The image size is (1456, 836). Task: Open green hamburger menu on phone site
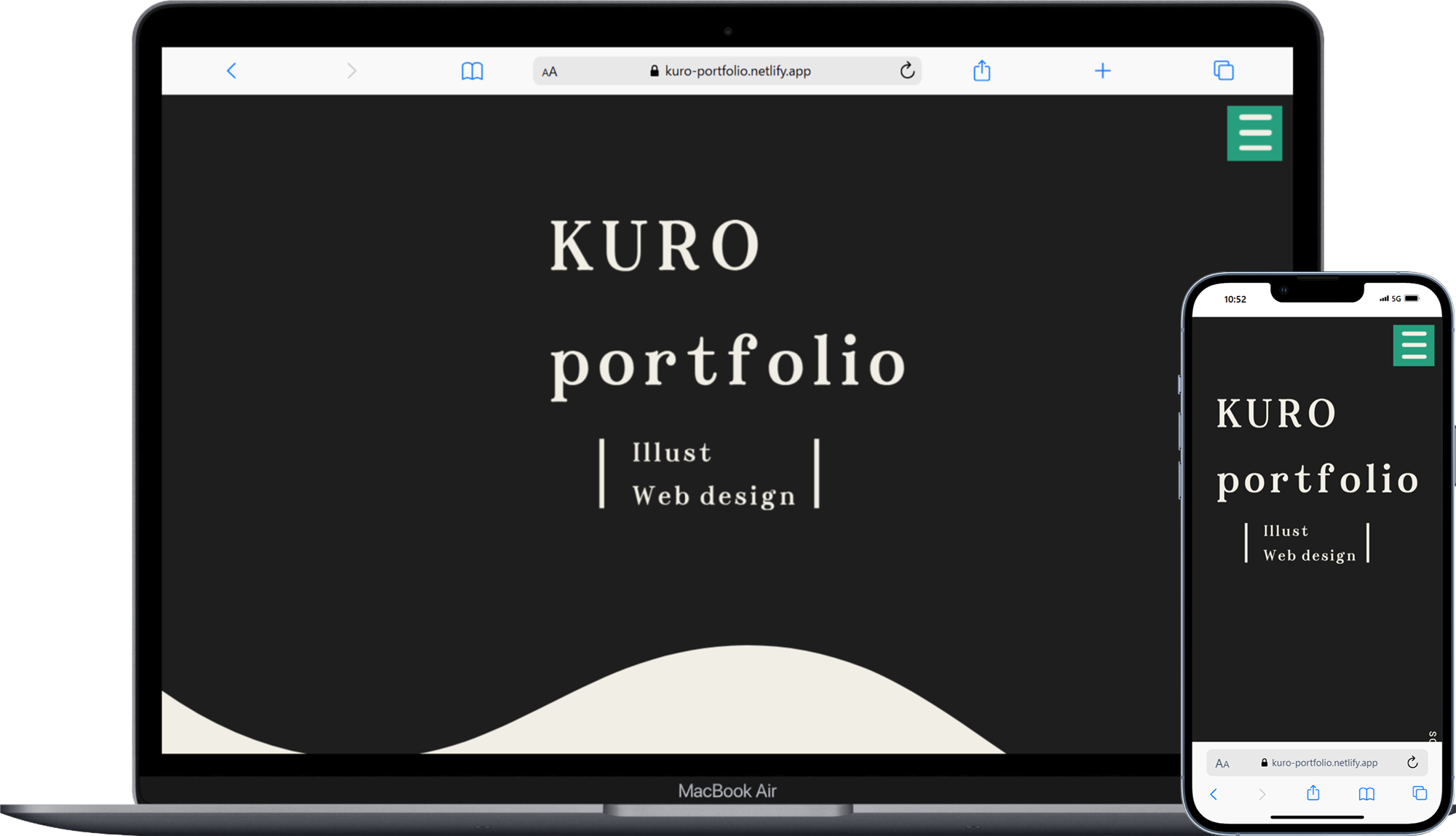[1413, 345]
